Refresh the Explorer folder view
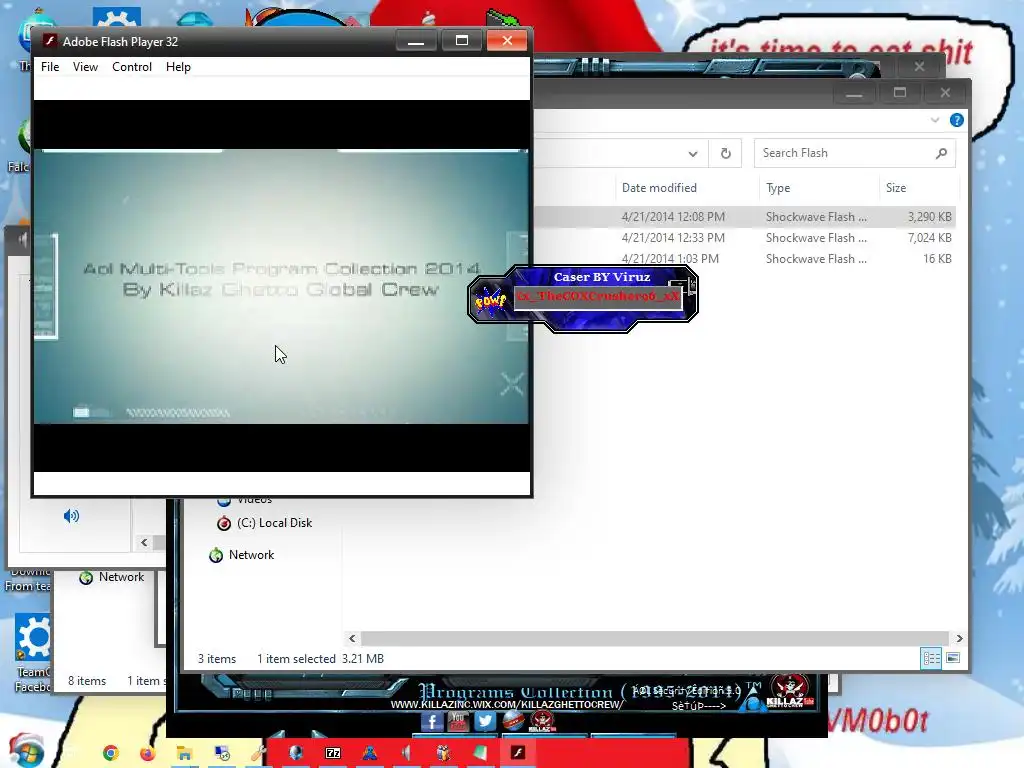The height and width of the screenshot is (768, 1024). [726, 153]
